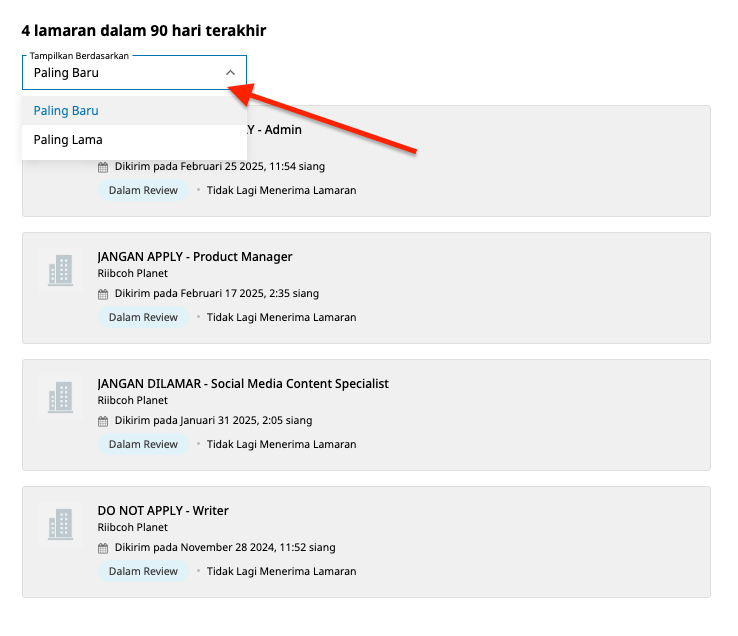The image size is (738, 636).
Task: Choose the Paling Lama sort option
Action: pyautogui.click(x=134, y=140)
